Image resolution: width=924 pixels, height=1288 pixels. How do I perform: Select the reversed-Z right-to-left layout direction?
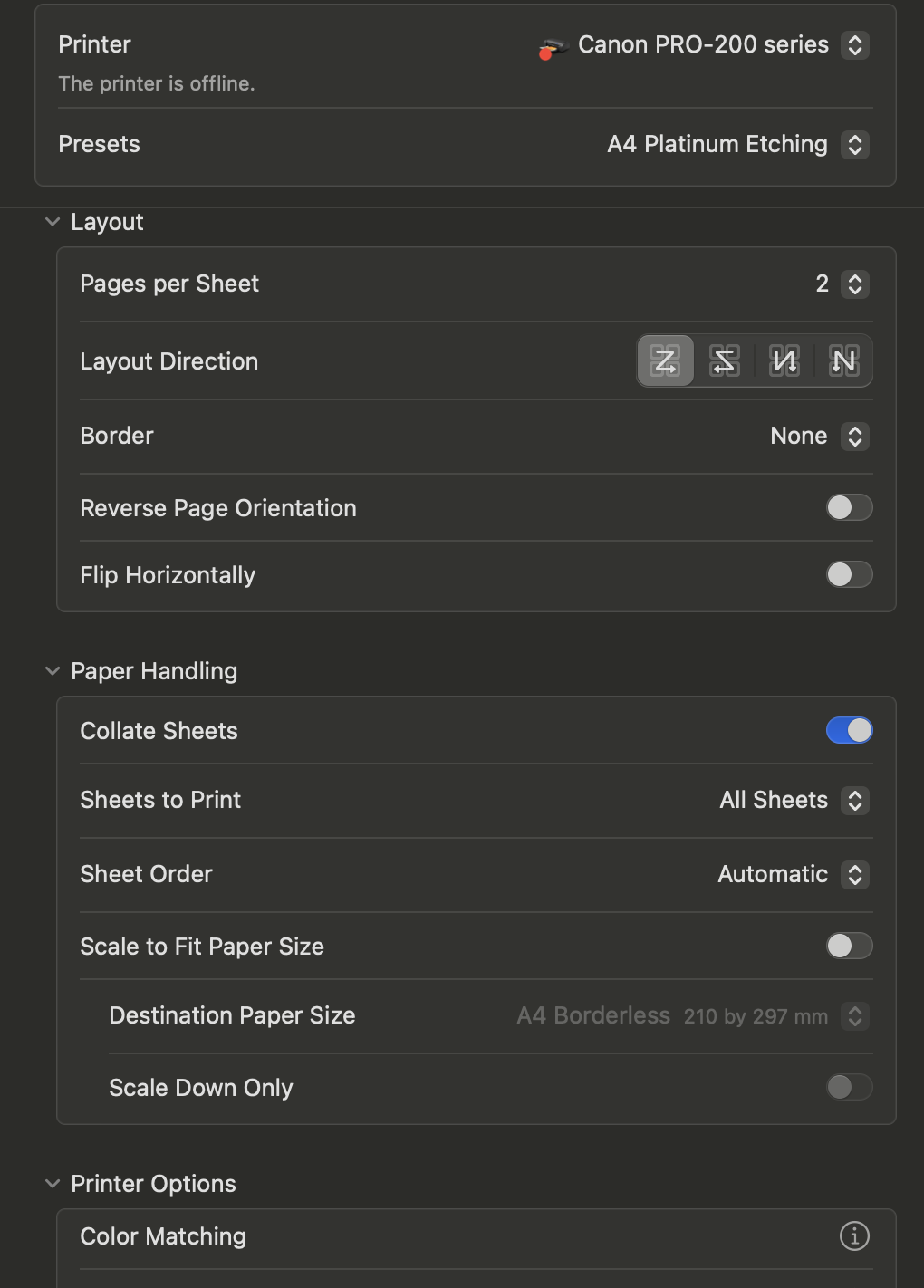pyautogui.click(x=725, y=360)
